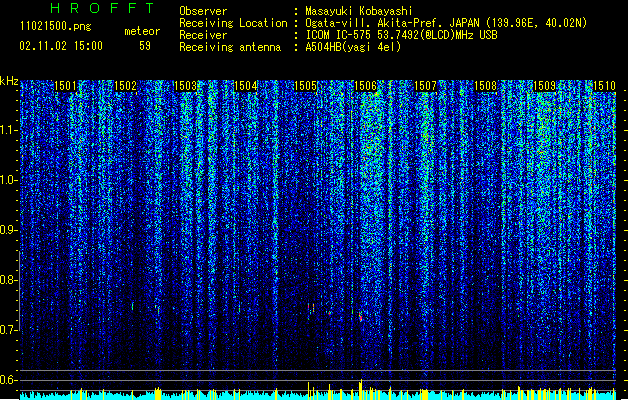Click the Ogata-vill. Akita-Pref. JAPAN location text
Viewport: 629px width, 400px height.
coord(446,23)
